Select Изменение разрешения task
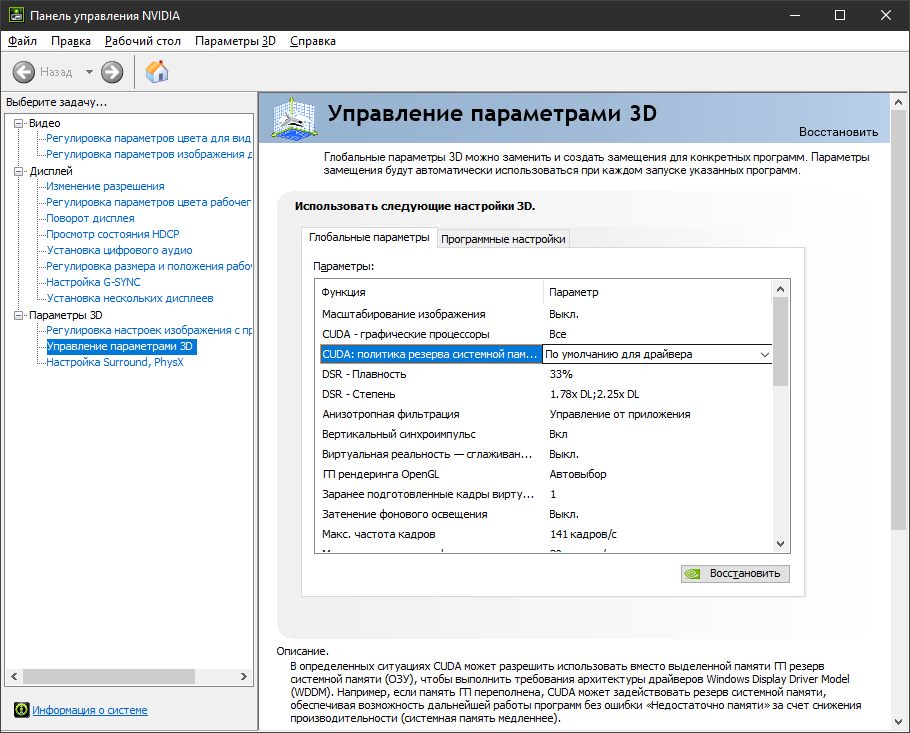The image size is (910, 733). pos(105,186)
